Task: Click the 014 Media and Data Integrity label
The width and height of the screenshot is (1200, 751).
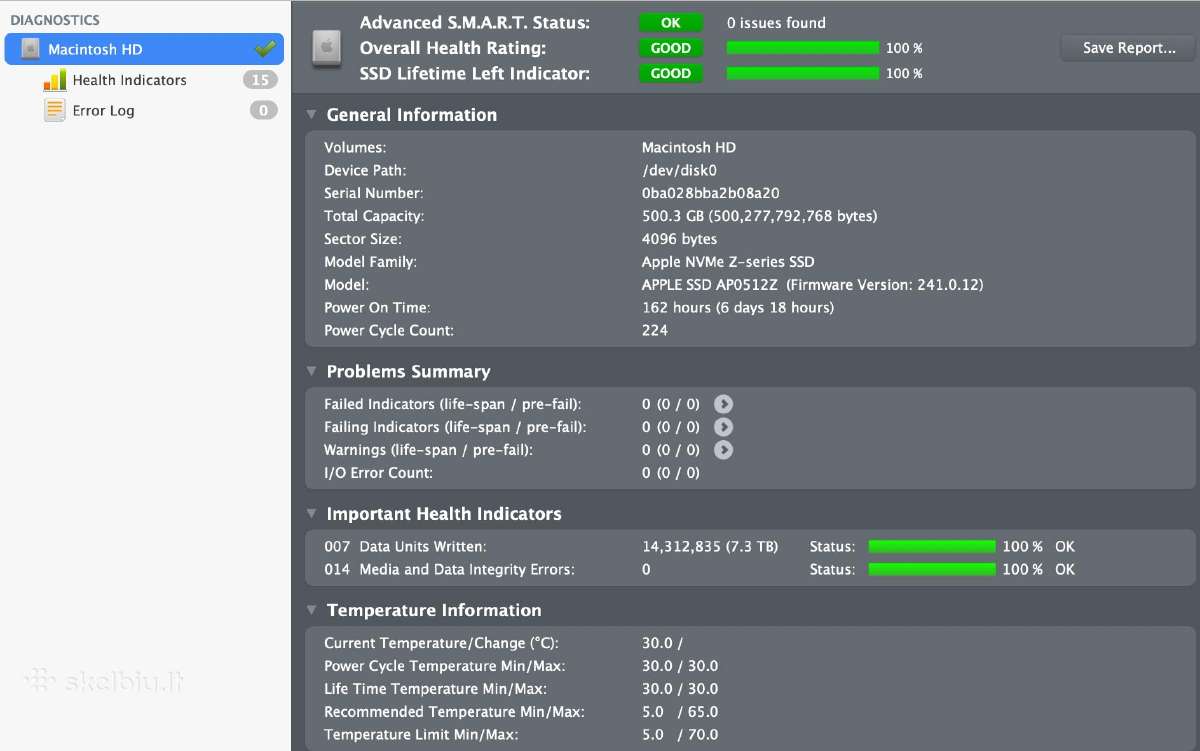Action: pos(449,569)
